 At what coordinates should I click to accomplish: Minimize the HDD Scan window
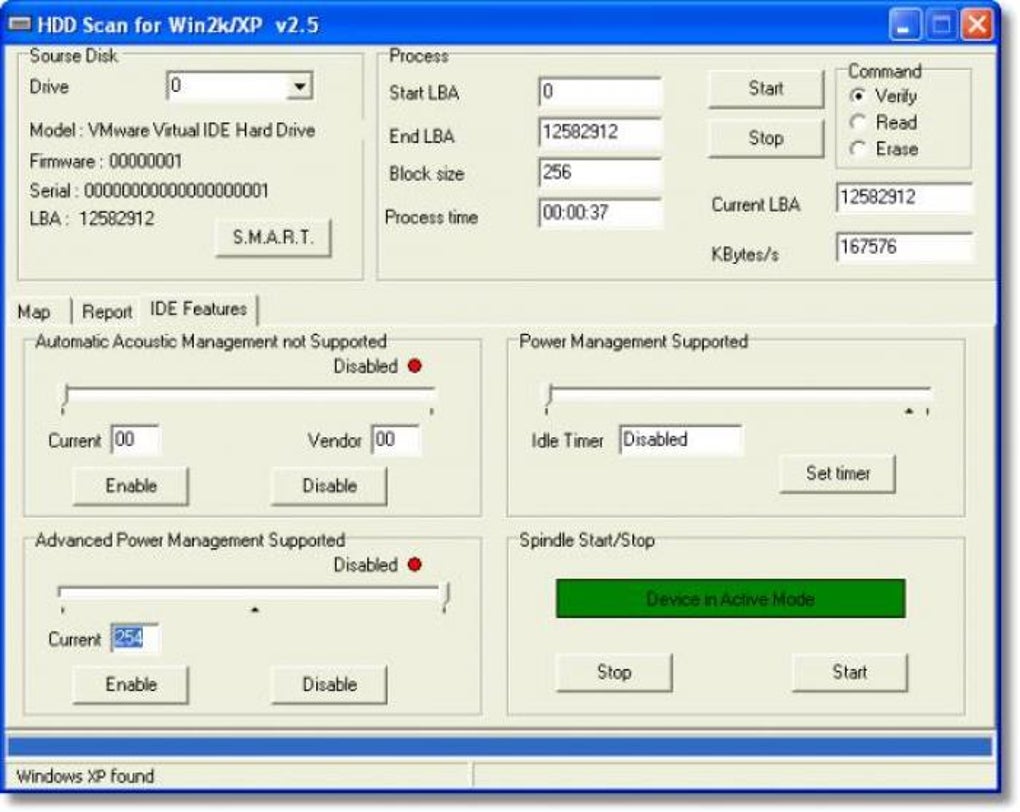(x=904, y=25)
